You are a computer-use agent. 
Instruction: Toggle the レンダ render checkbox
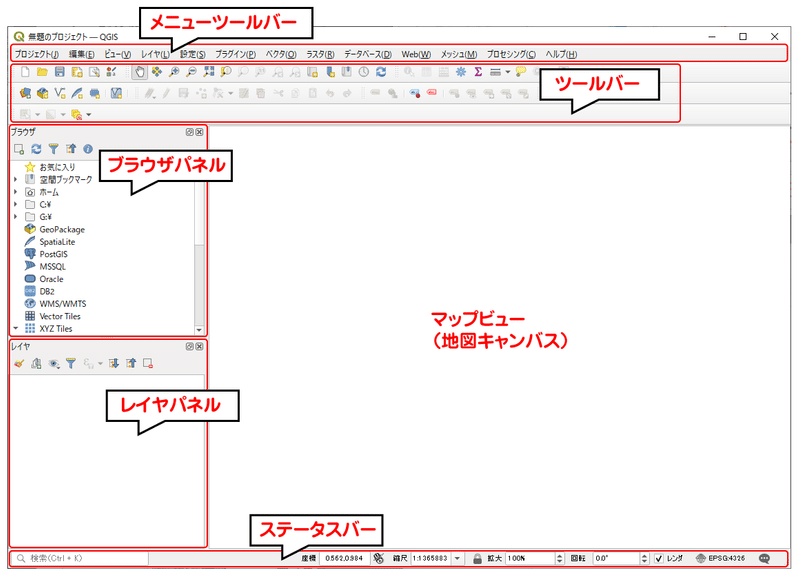click(x=659, y=558)
